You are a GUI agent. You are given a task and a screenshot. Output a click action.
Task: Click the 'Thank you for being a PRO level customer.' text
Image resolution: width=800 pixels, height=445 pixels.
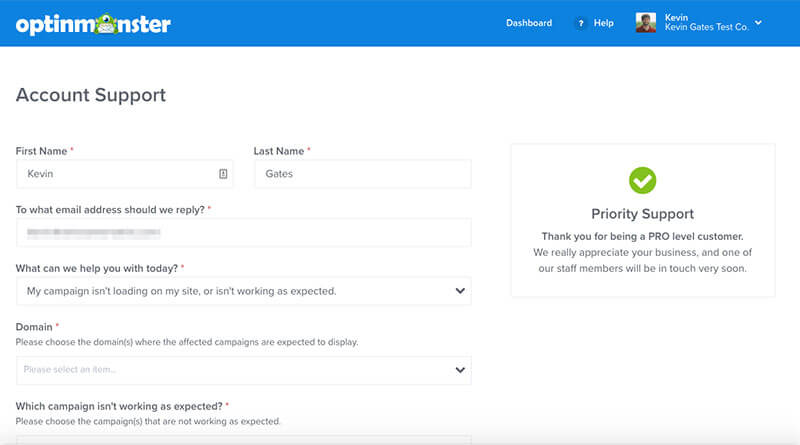[x=642, y=236]
